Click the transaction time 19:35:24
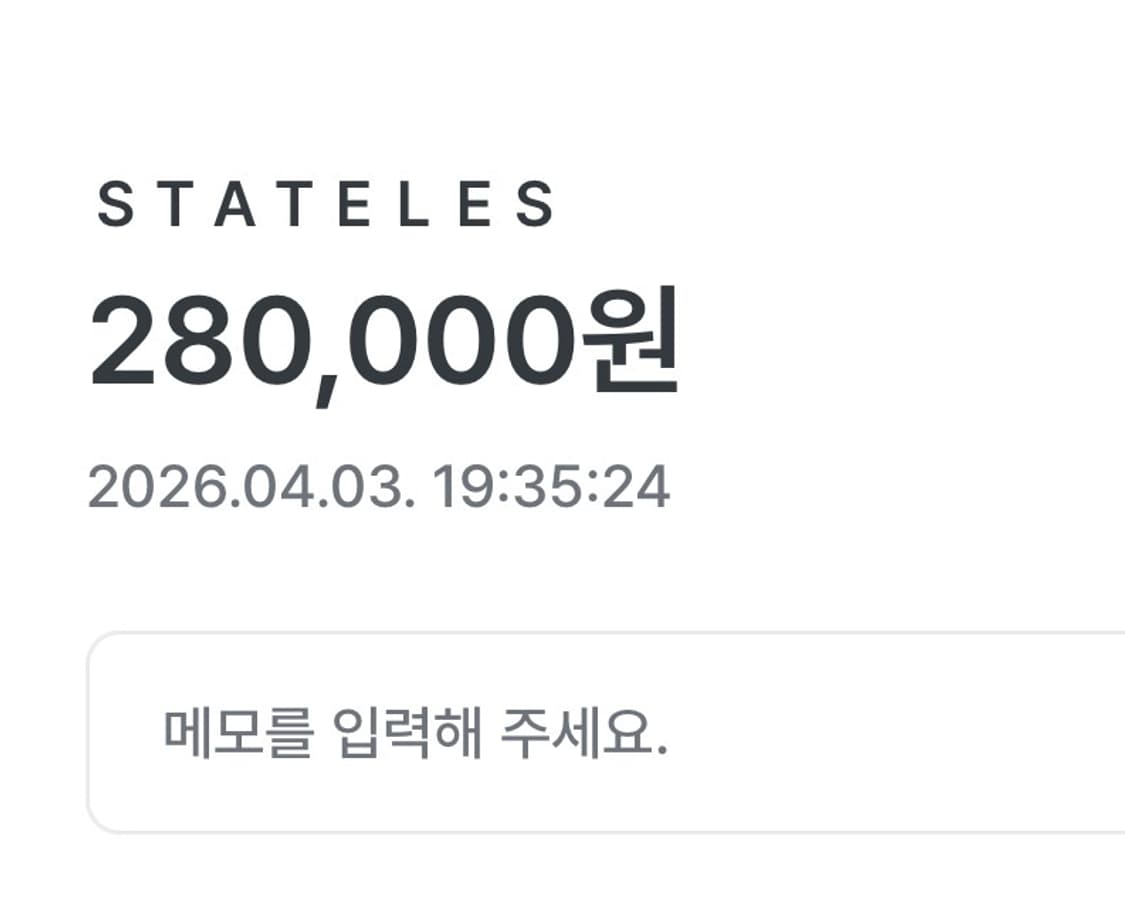The height and width of the screenshot is (907, 1125). coord(551,489)
